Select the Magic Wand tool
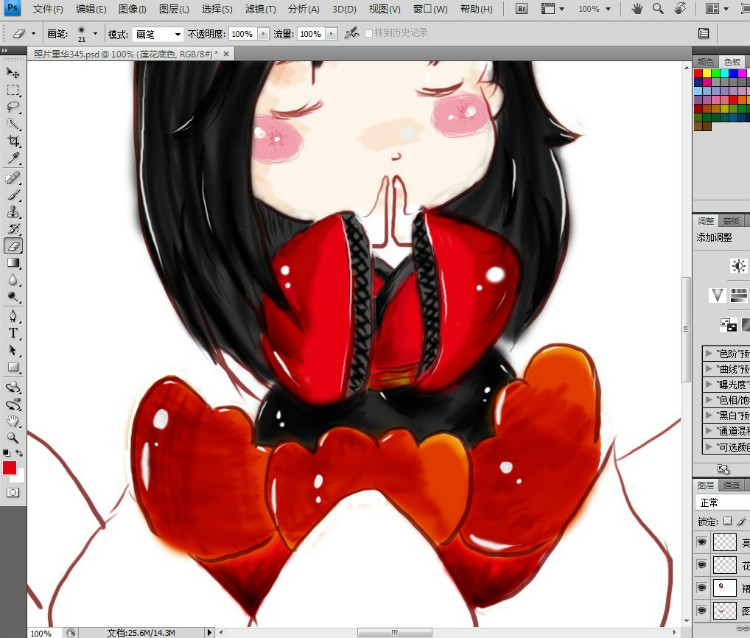The height and width of the screenshot is (638, 750). 13,124
